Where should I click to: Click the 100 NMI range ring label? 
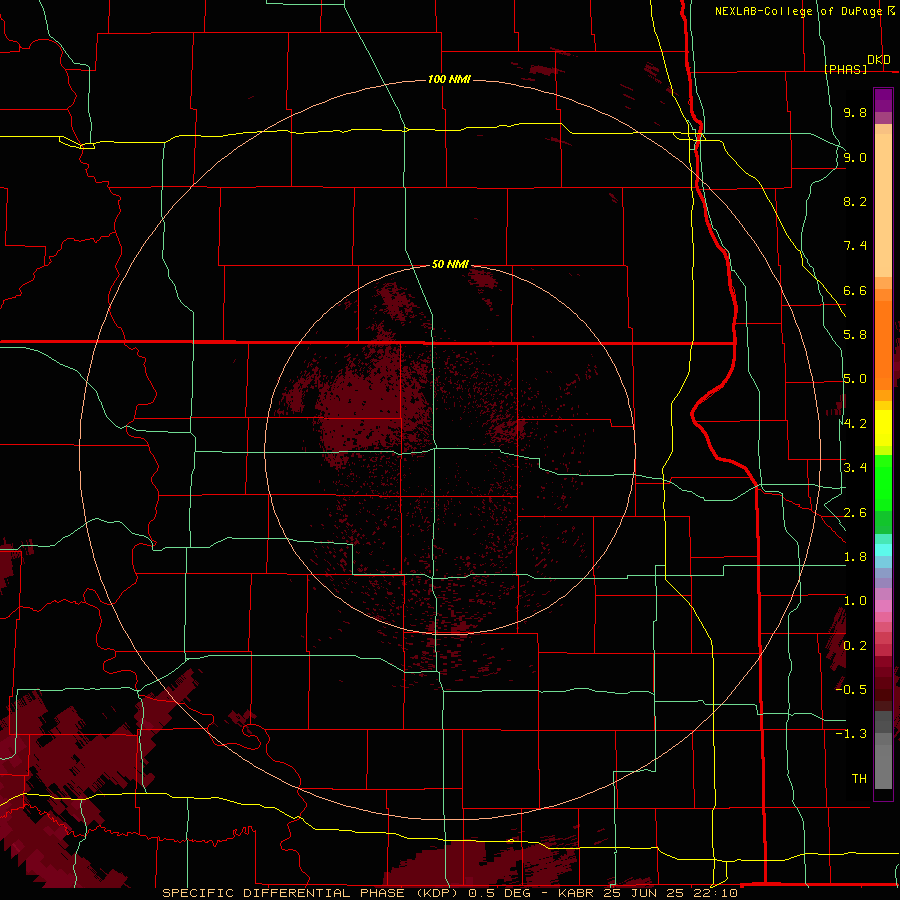point(449,79)
